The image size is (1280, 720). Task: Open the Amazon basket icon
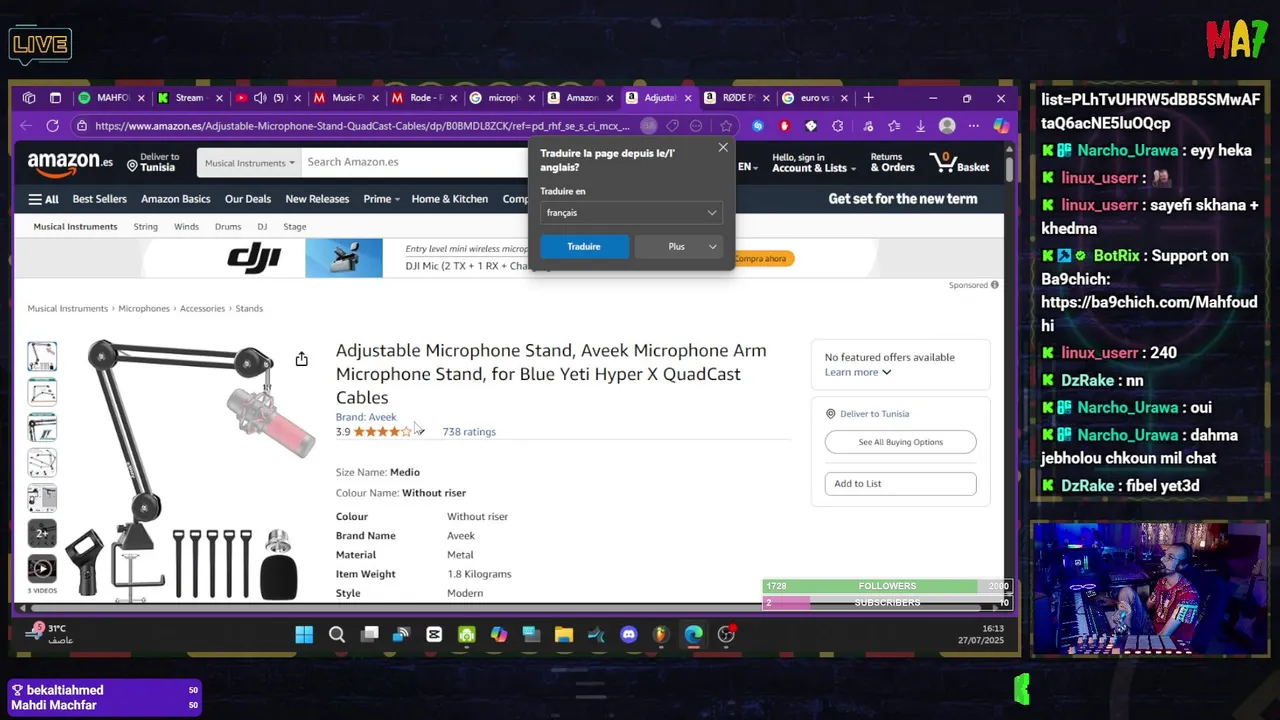[x=960, y=162]
